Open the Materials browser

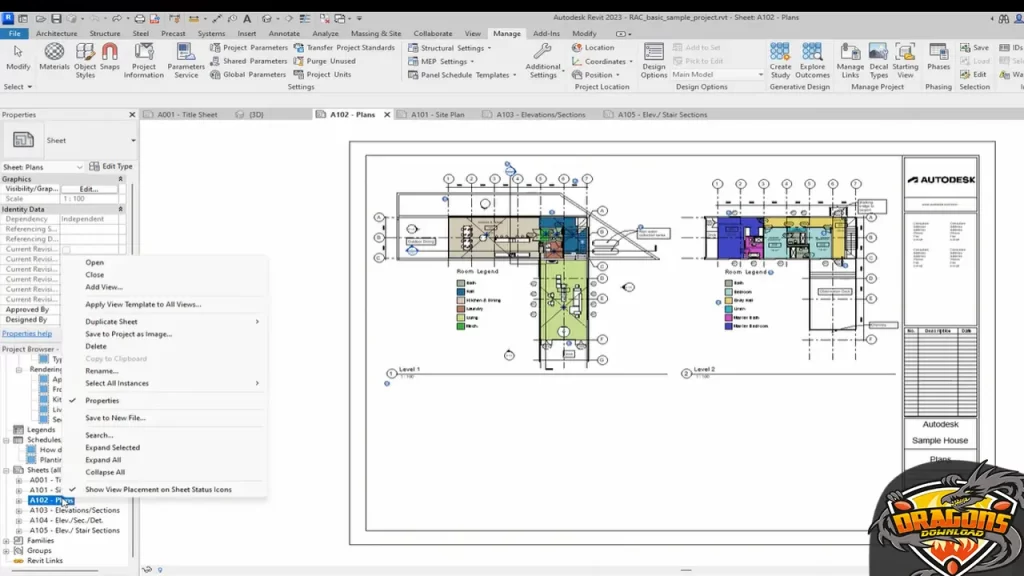[x=54, y=57]
